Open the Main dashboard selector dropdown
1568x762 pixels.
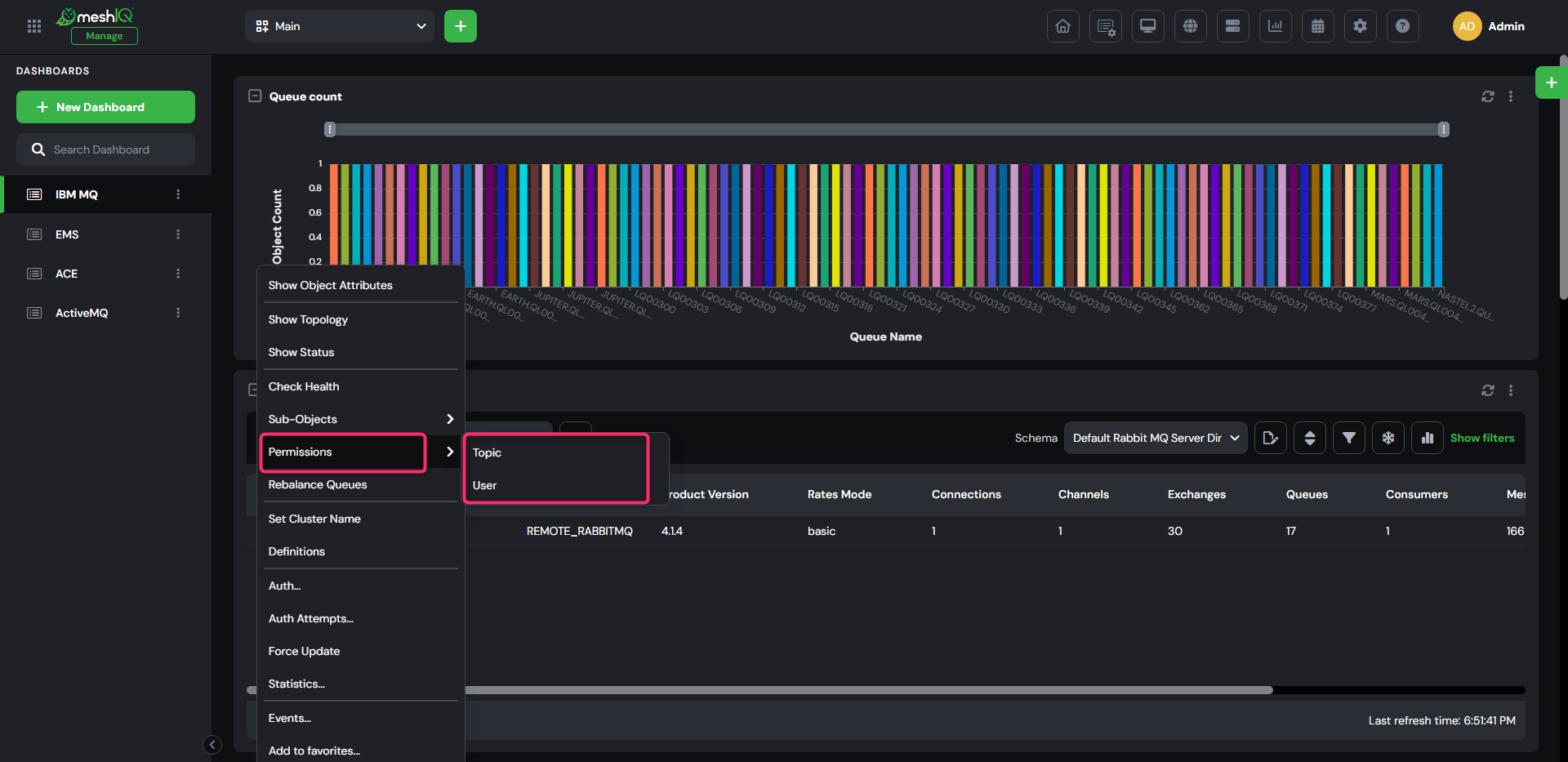click(x=341, y=26)
